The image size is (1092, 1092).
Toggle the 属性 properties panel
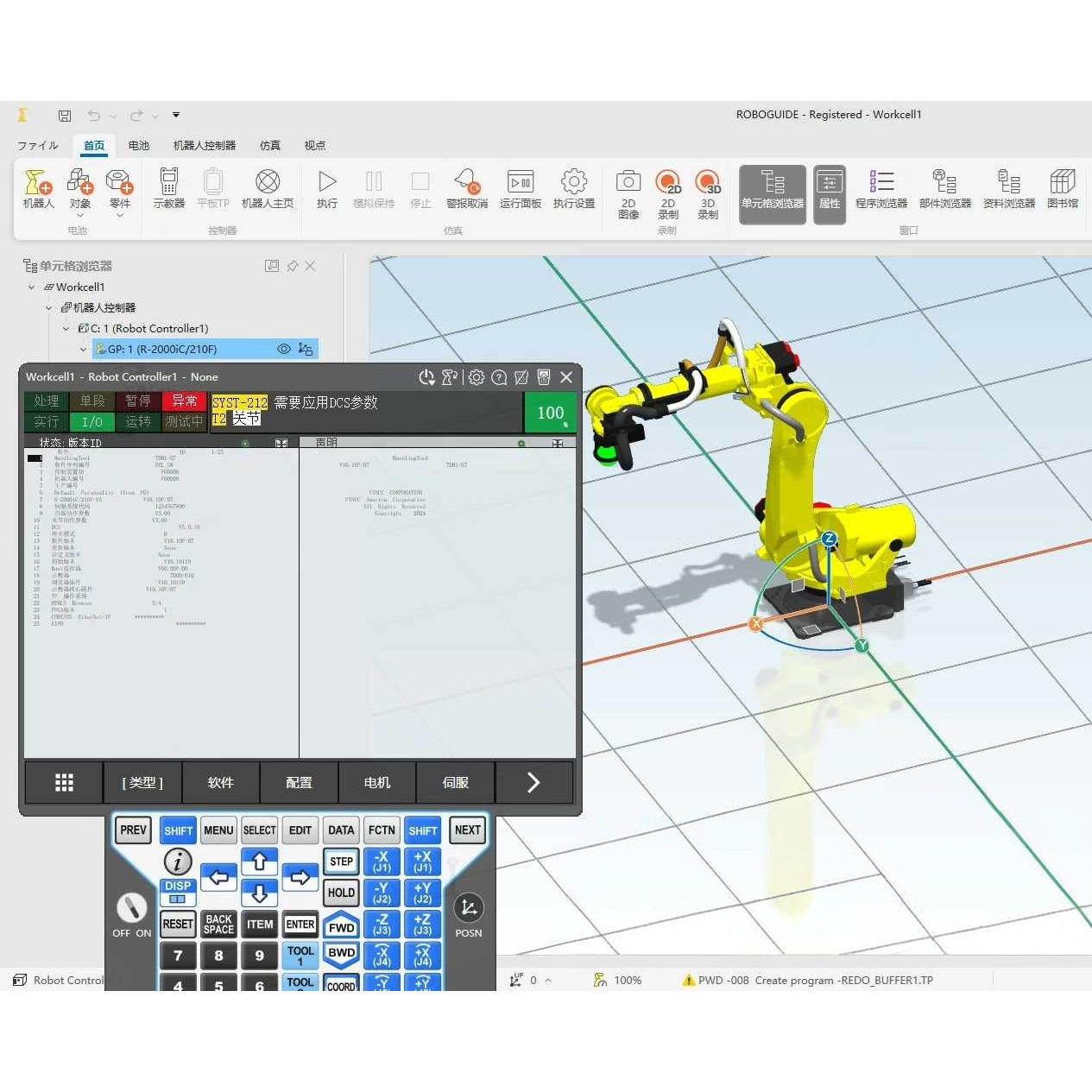click(x=830, y=194)
